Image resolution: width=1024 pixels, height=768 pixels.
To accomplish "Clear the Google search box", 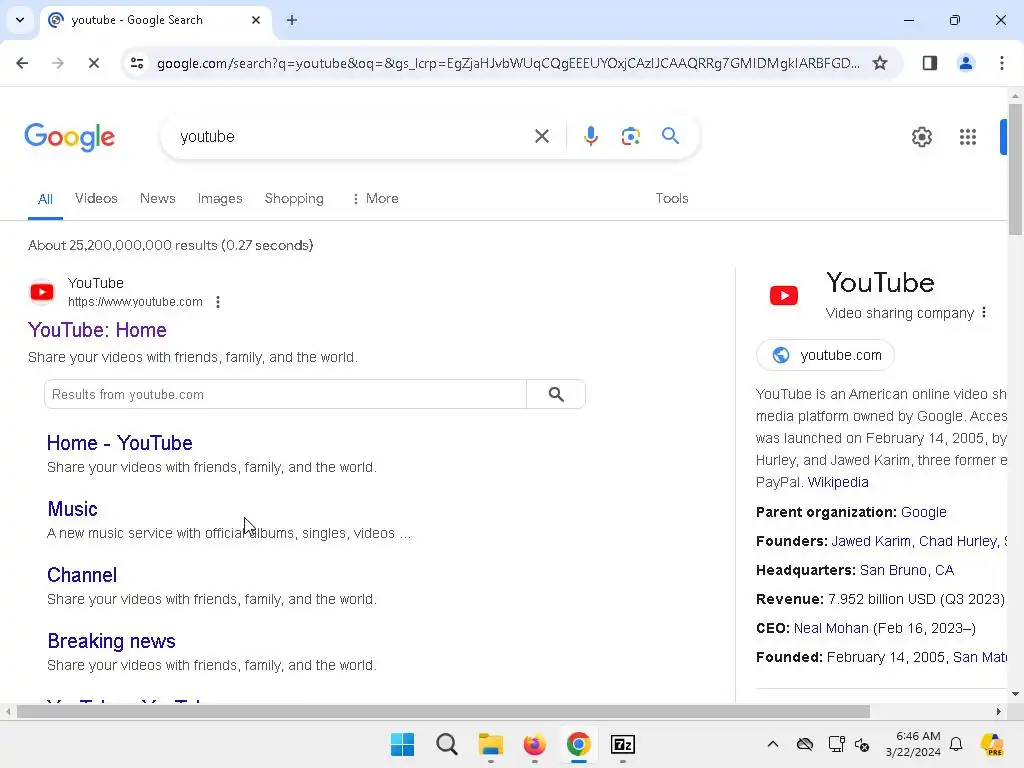I will click(x=541, y=136).
